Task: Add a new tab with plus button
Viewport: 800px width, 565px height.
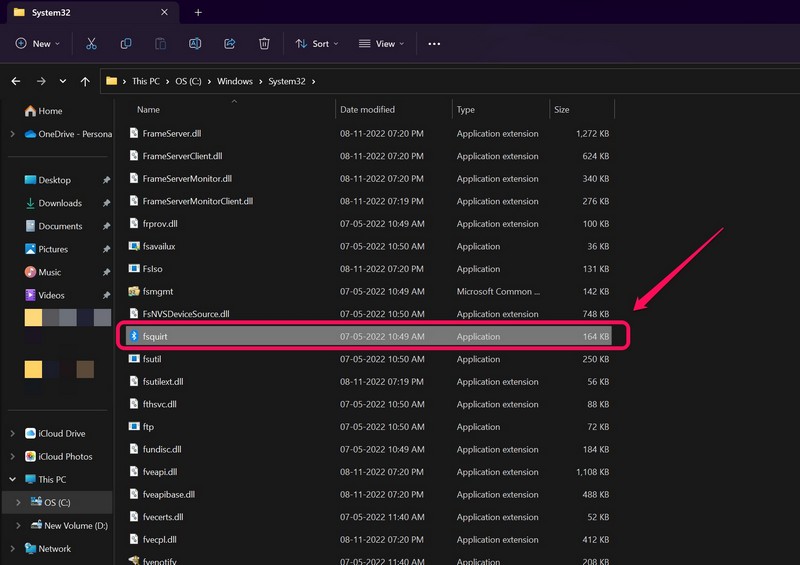Action: click(x=198, y=13)
